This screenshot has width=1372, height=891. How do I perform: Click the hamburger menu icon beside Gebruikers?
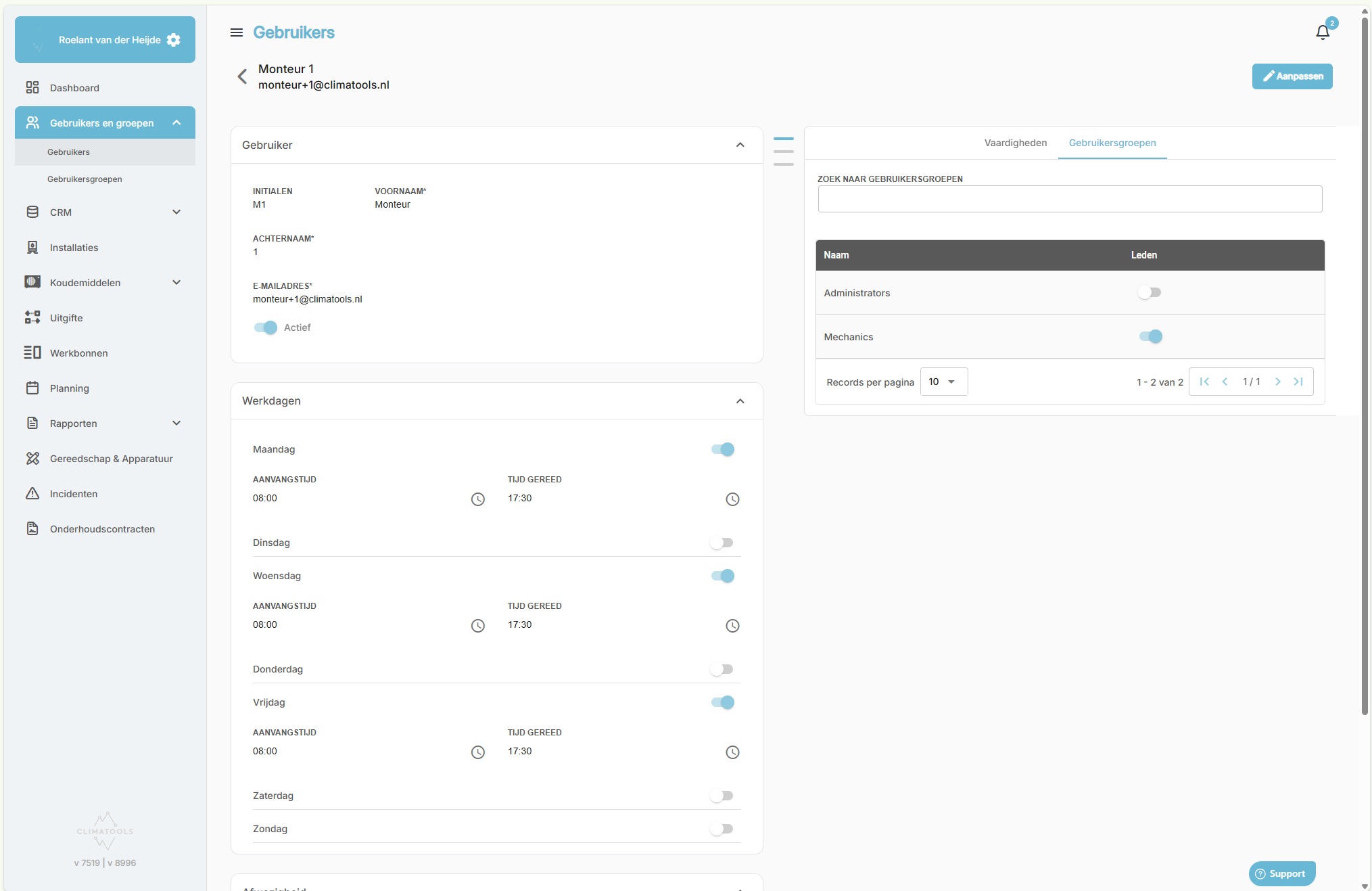pyautogui.click(x=237, y=32)
